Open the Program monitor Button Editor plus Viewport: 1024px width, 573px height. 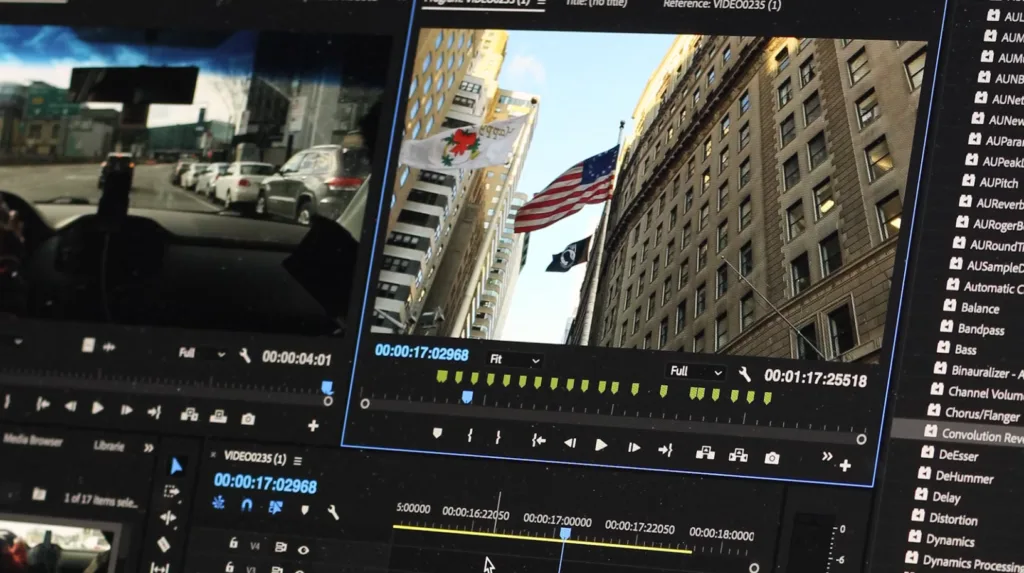coord(845,465)
